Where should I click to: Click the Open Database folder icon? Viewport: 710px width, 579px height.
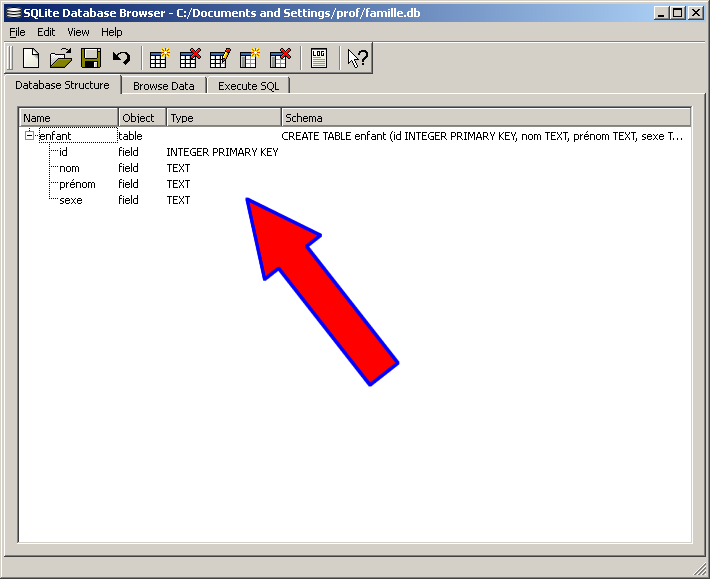[61, 58]
